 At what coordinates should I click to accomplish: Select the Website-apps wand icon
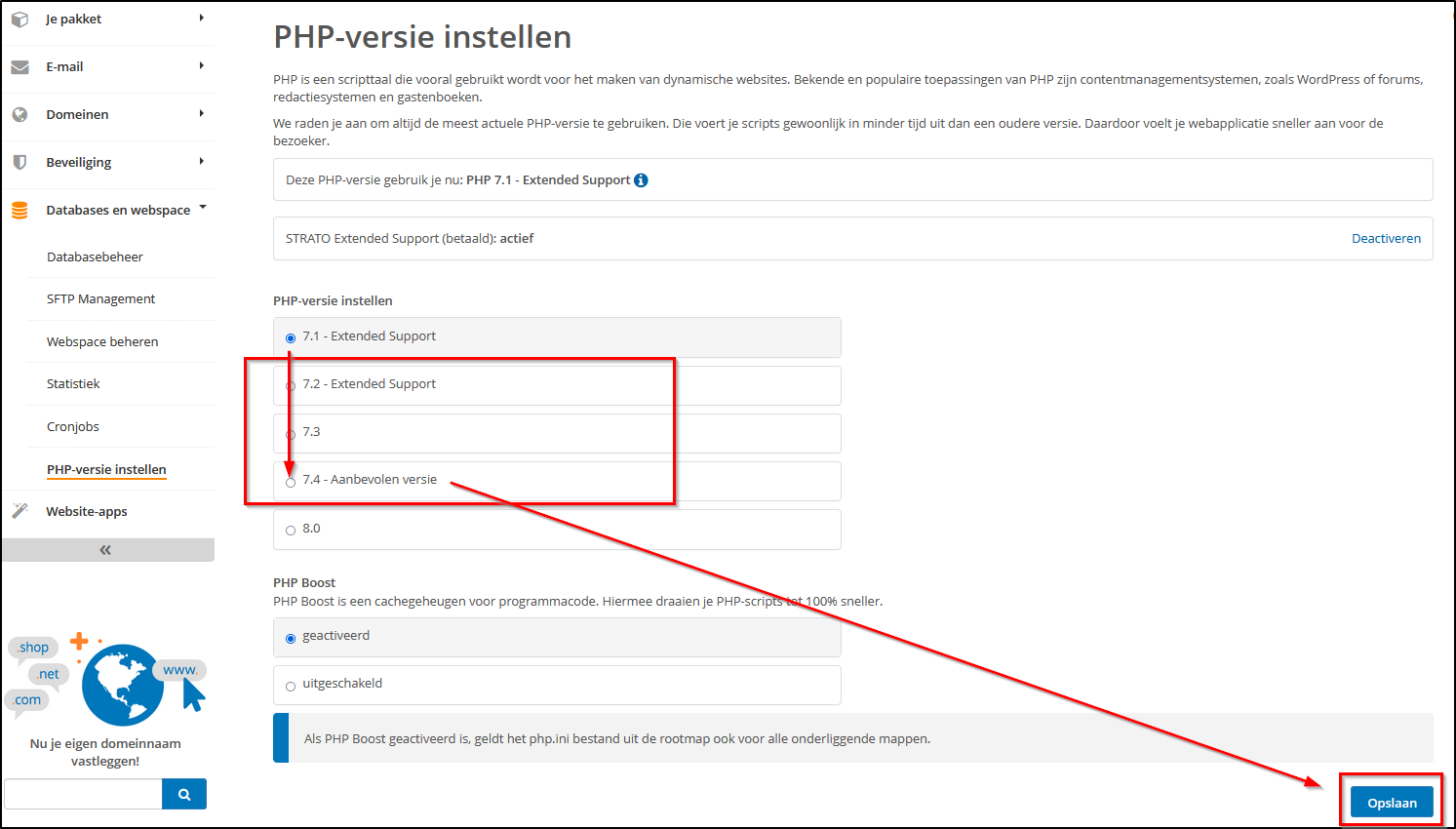pyautogui.click(x=20, y=510)
